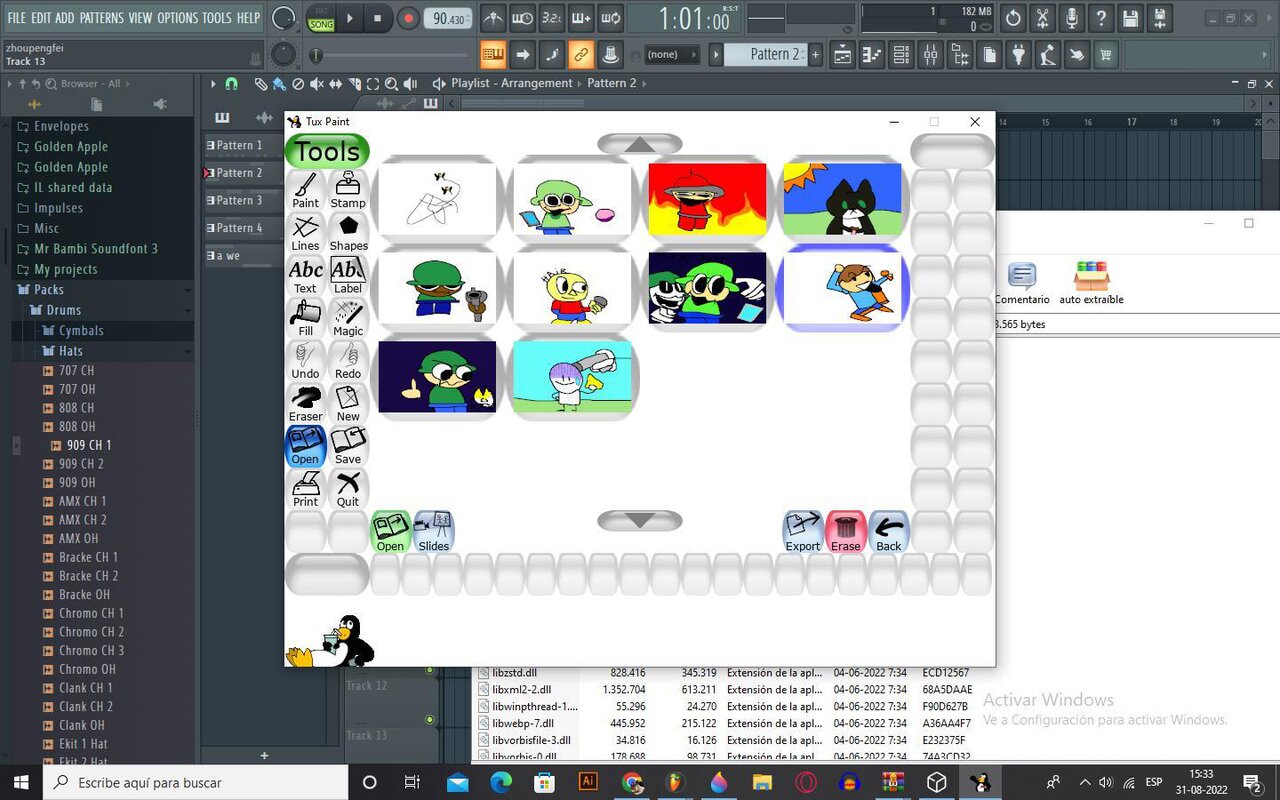
Task: Open the (none) snap dropdown in FL Studio
Action: point(671,54)
